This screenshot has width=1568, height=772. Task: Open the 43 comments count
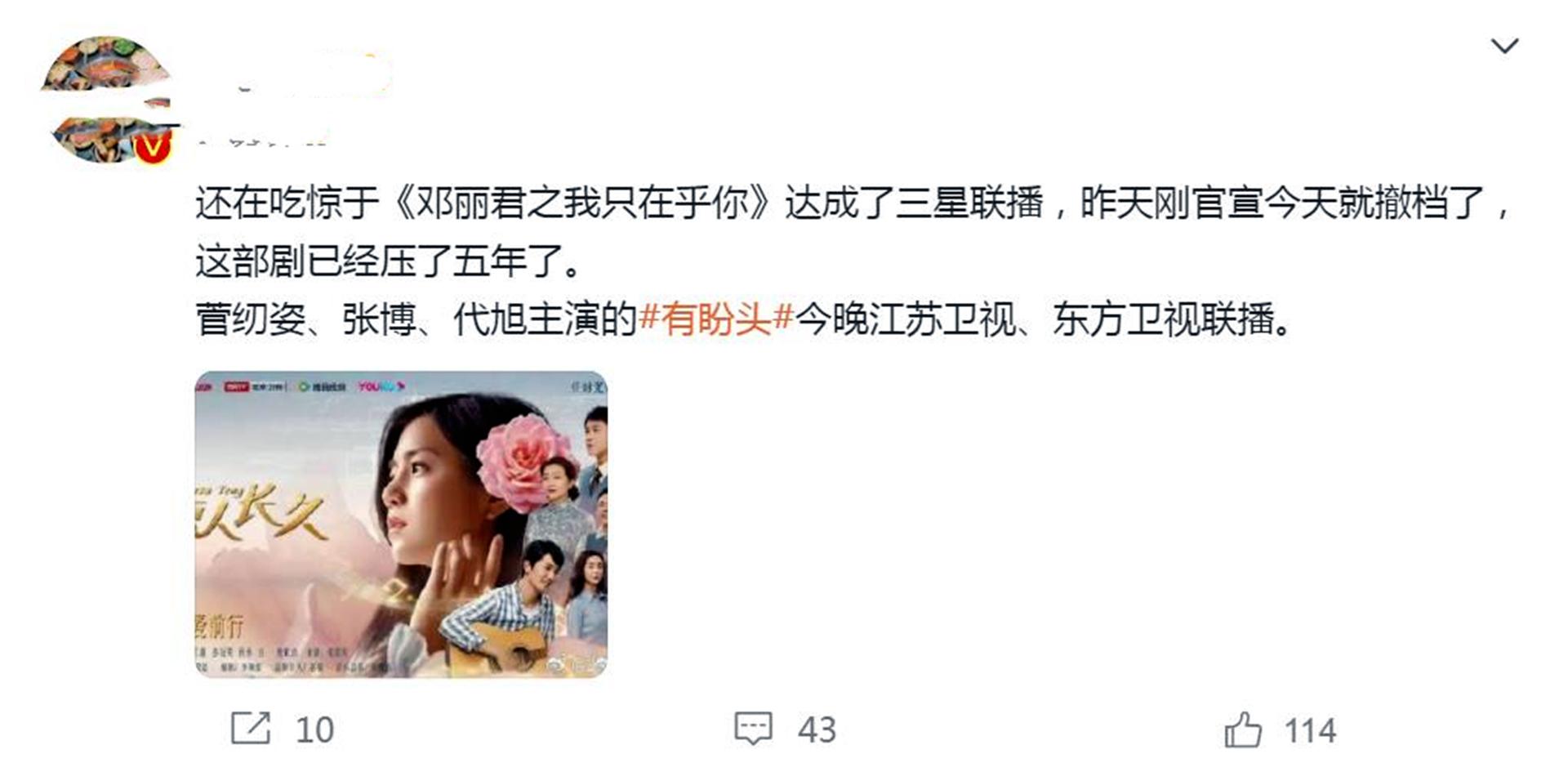[x=817, y=730]
